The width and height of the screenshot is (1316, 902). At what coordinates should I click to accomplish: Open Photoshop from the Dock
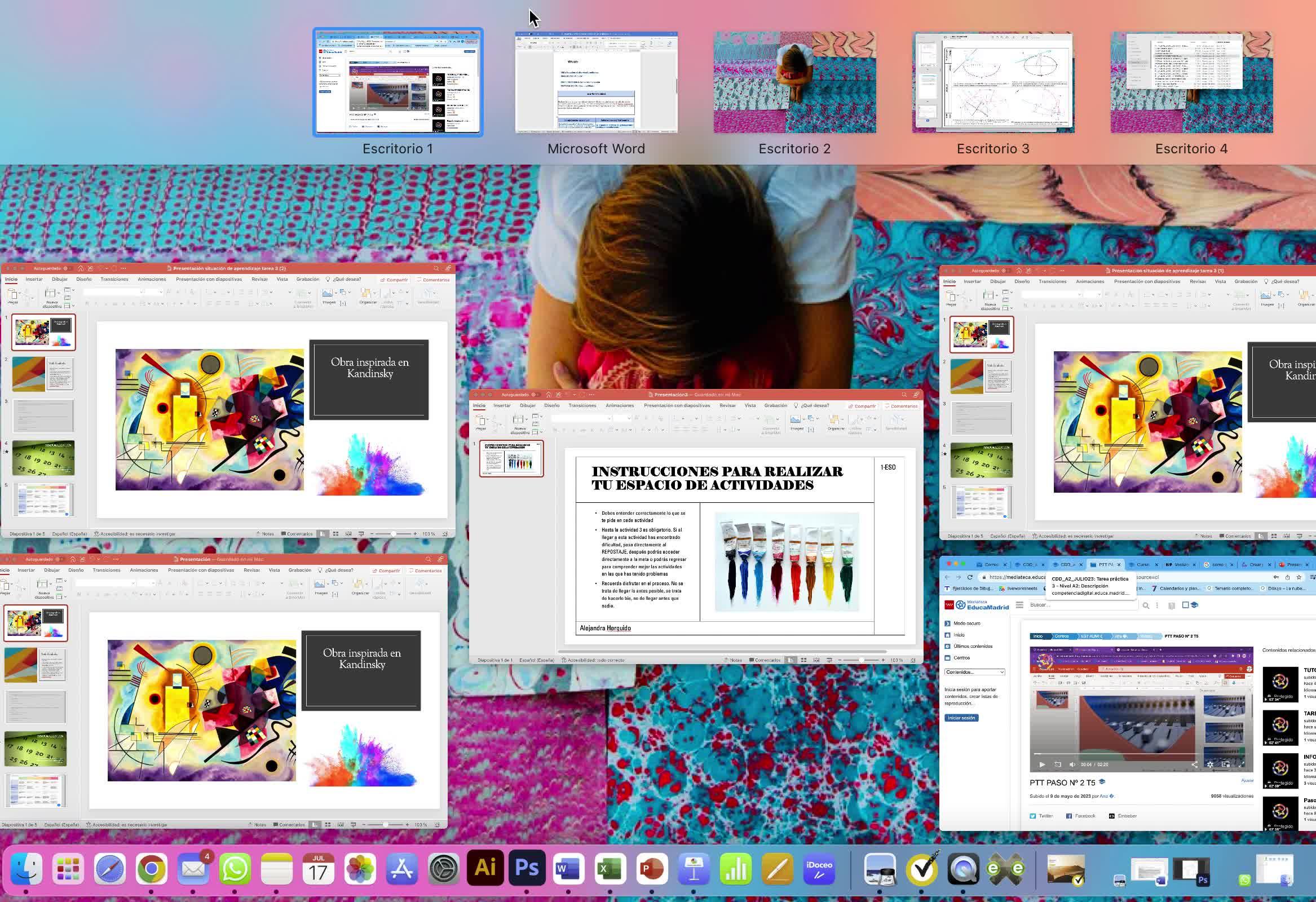[527, 868]
